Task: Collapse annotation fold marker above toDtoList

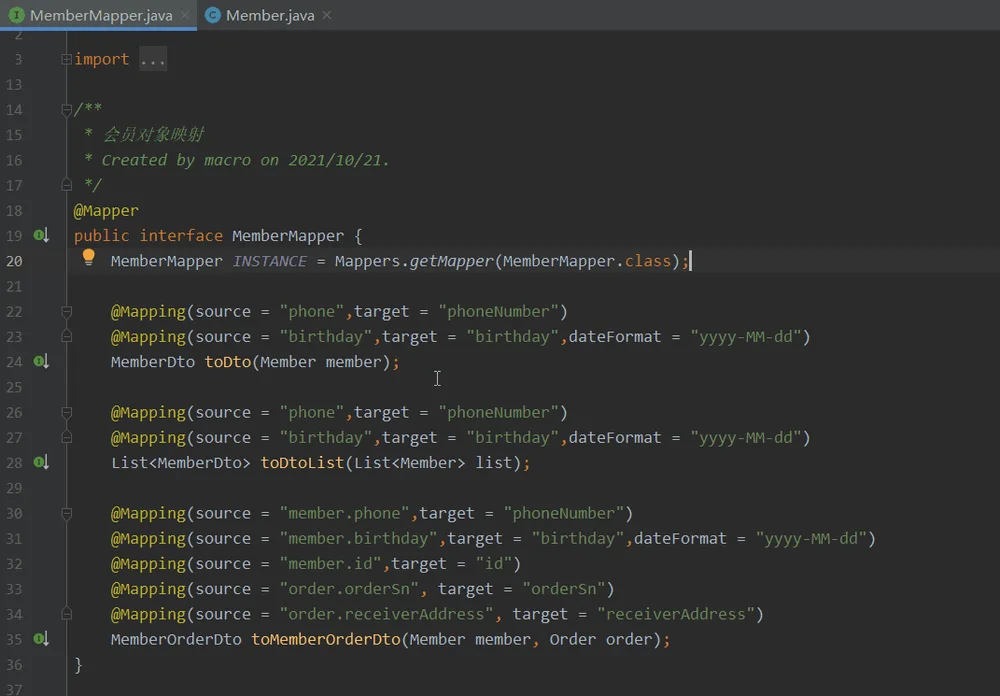Action: click(66, 412)
